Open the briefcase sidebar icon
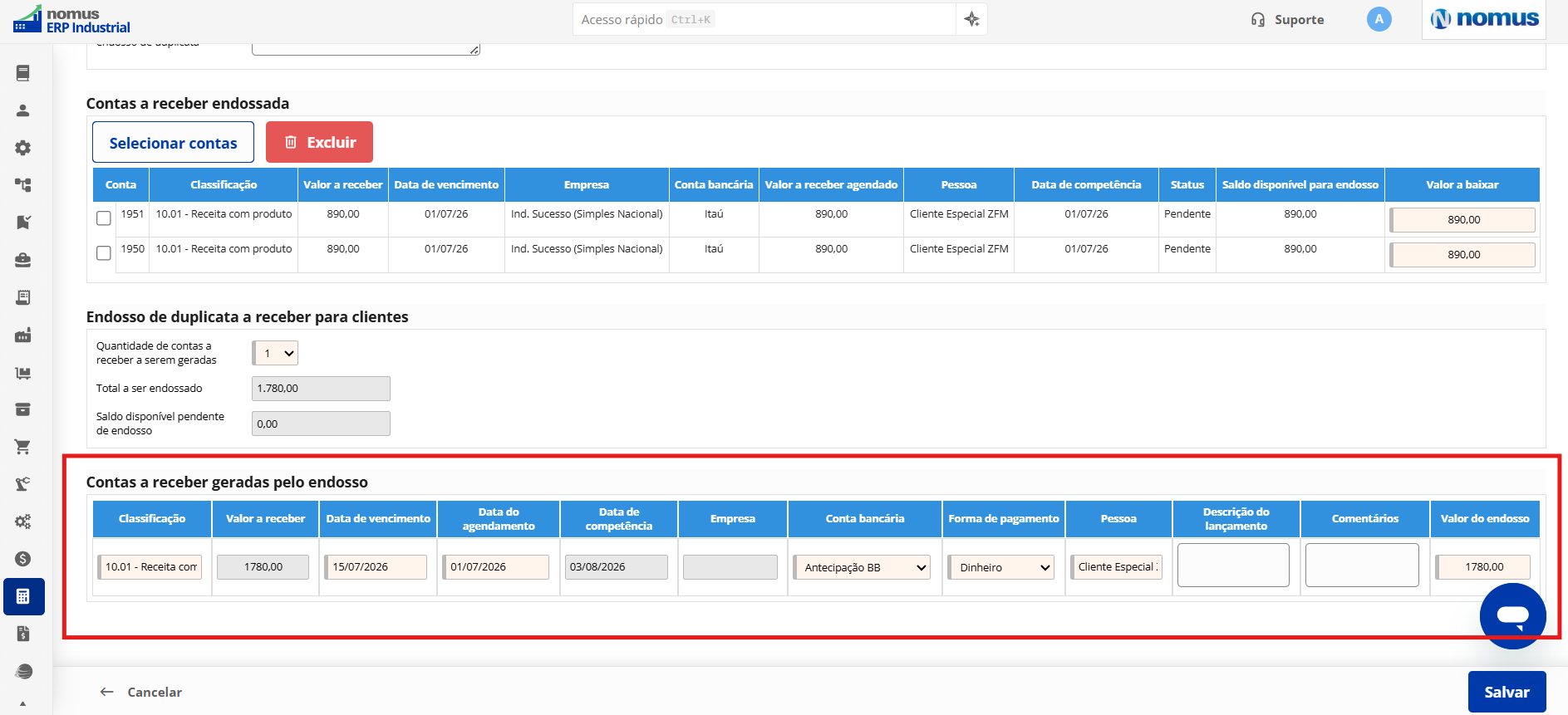1568x715 pixels. tap(23, 260)
